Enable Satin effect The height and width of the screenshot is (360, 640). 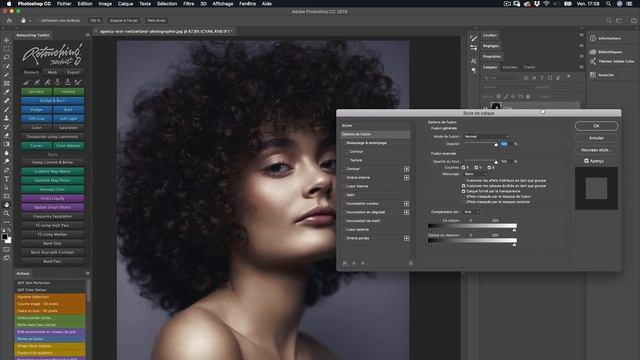tap(344, 195)
